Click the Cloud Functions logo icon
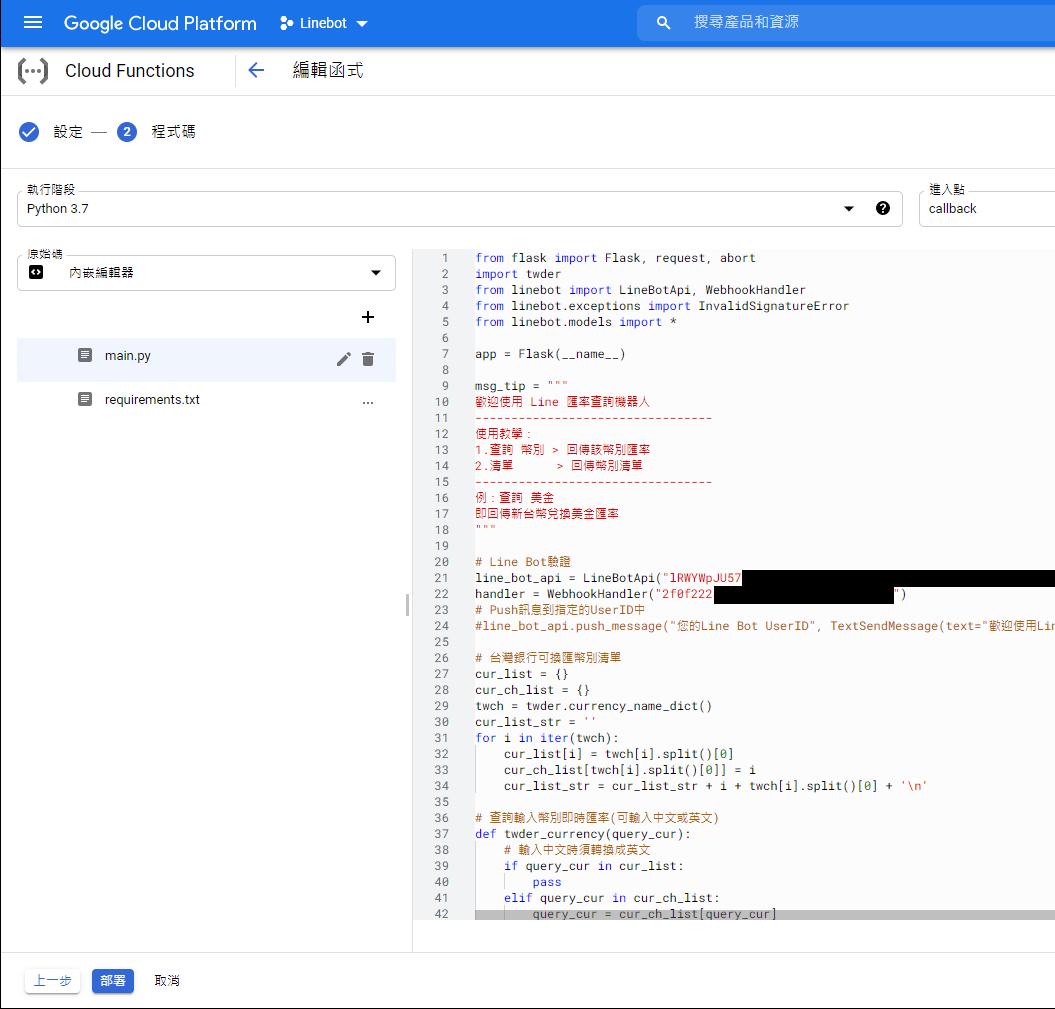Viewport: 1055px width, 1009px height. [x=33, y=71]
